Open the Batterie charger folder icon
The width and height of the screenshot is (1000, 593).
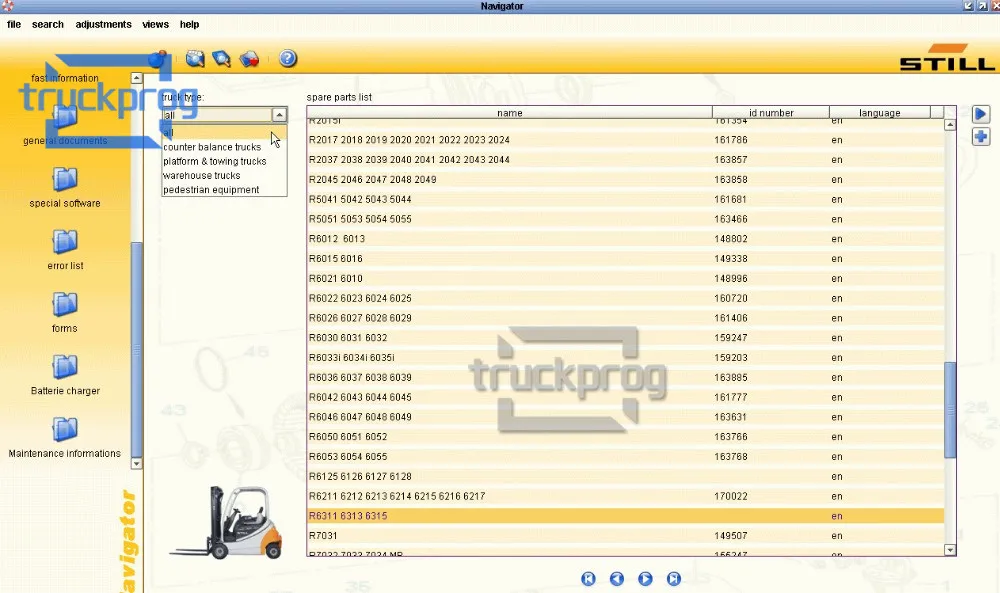[x=64, y=367]
